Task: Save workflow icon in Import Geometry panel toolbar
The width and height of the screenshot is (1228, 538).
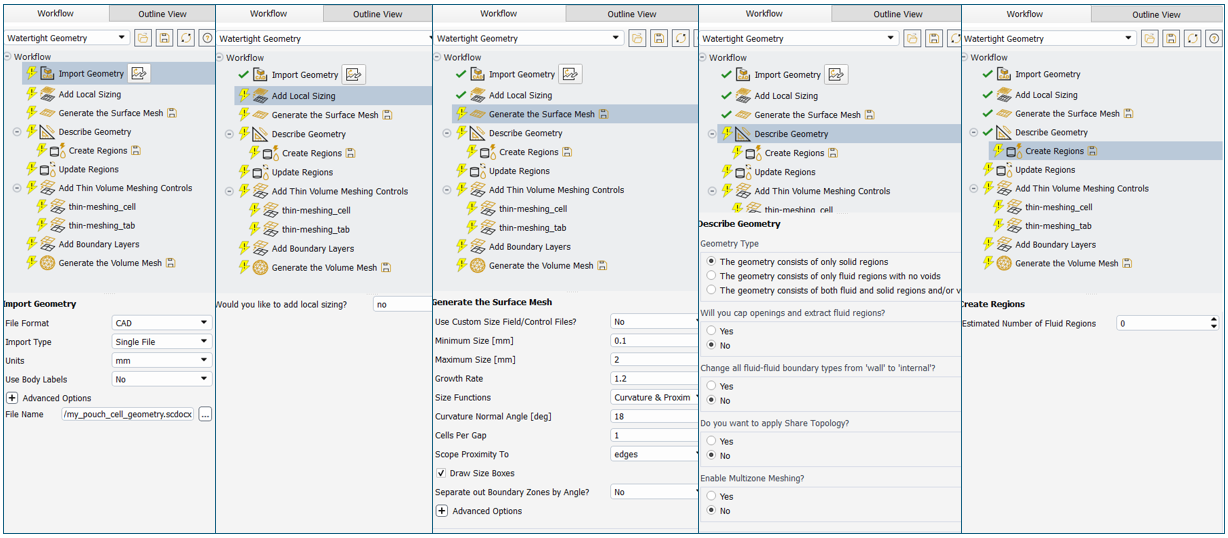Action: (x=165, y=38)
